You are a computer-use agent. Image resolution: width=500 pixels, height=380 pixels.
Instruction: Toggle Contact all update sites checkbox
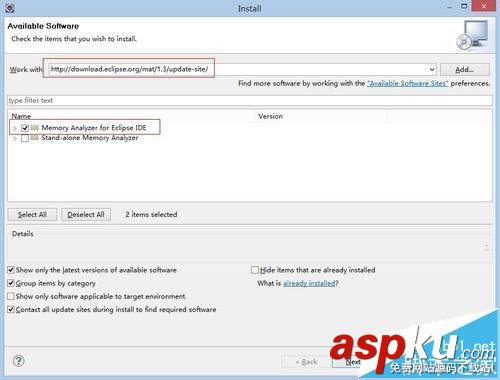click(x=11, y=310)
